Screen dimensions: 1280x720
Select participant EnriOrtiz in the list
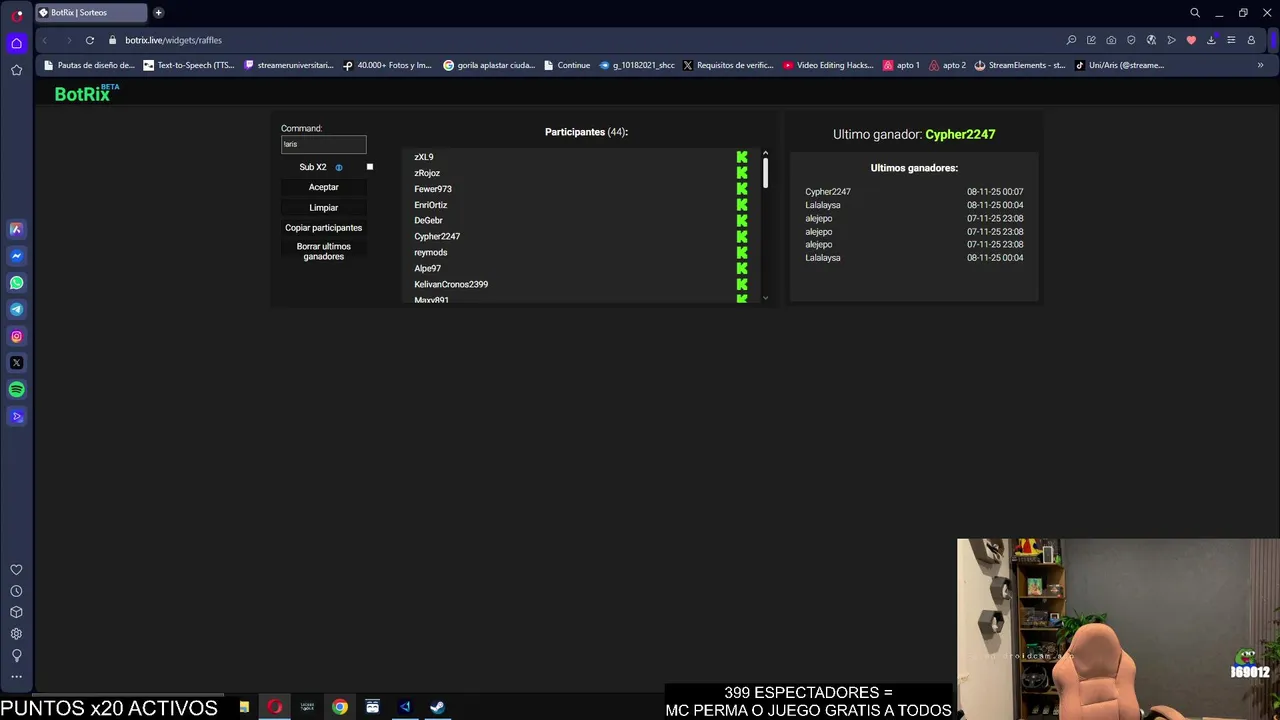pos(431,205)
